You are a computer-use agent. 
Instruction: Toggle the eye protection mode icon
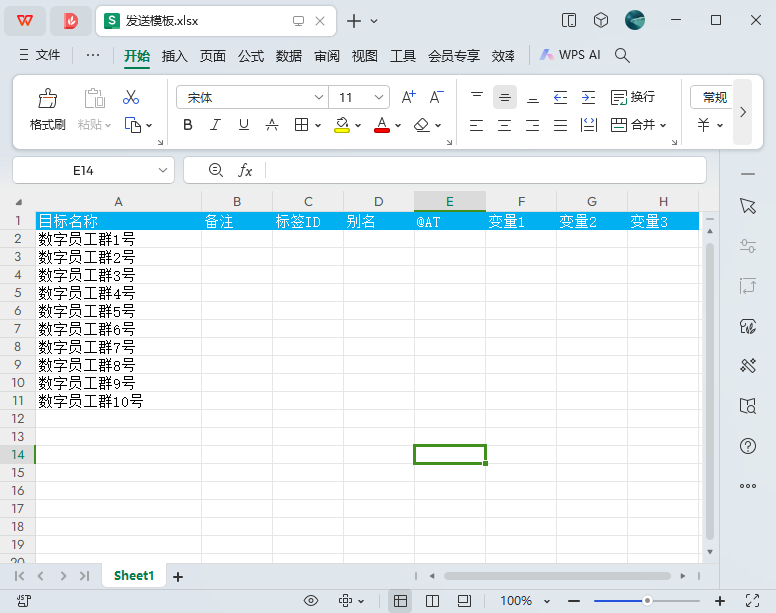click(x=311, y=600)
